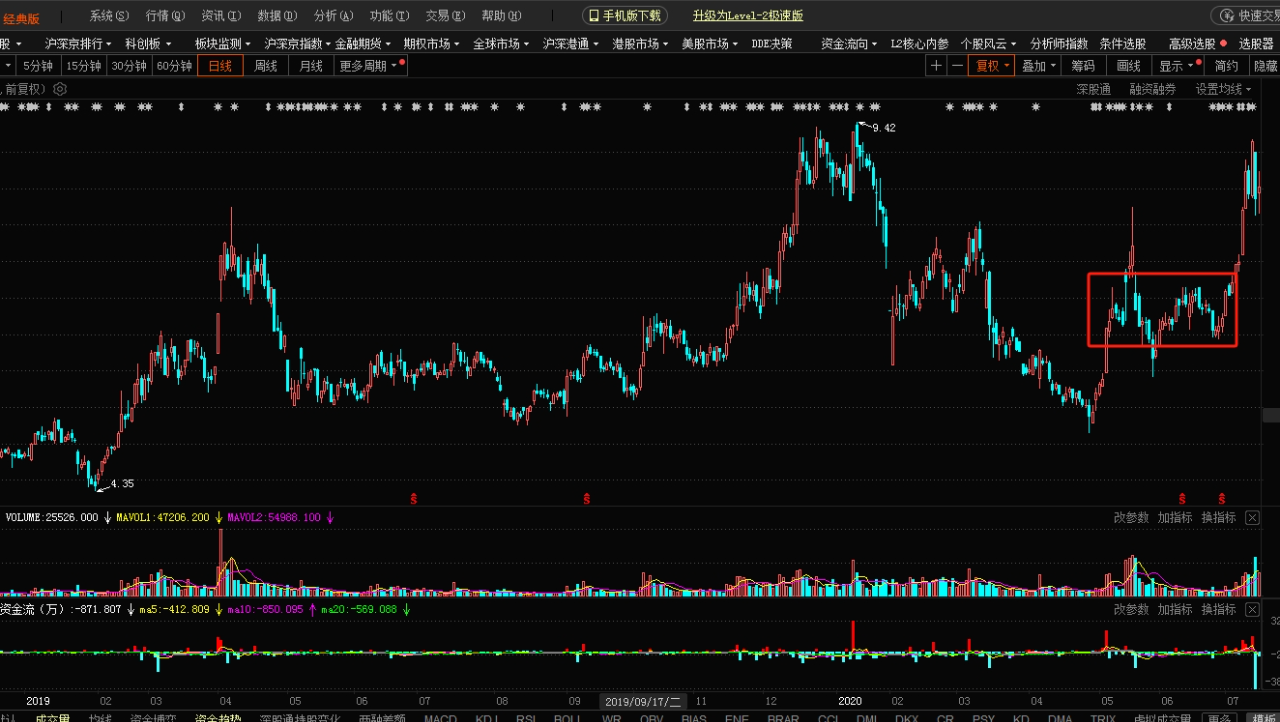This screenshot has height=722, width=1280.
Task: Expand 全球市场 dropdown
Action: [x=502, y=44]
